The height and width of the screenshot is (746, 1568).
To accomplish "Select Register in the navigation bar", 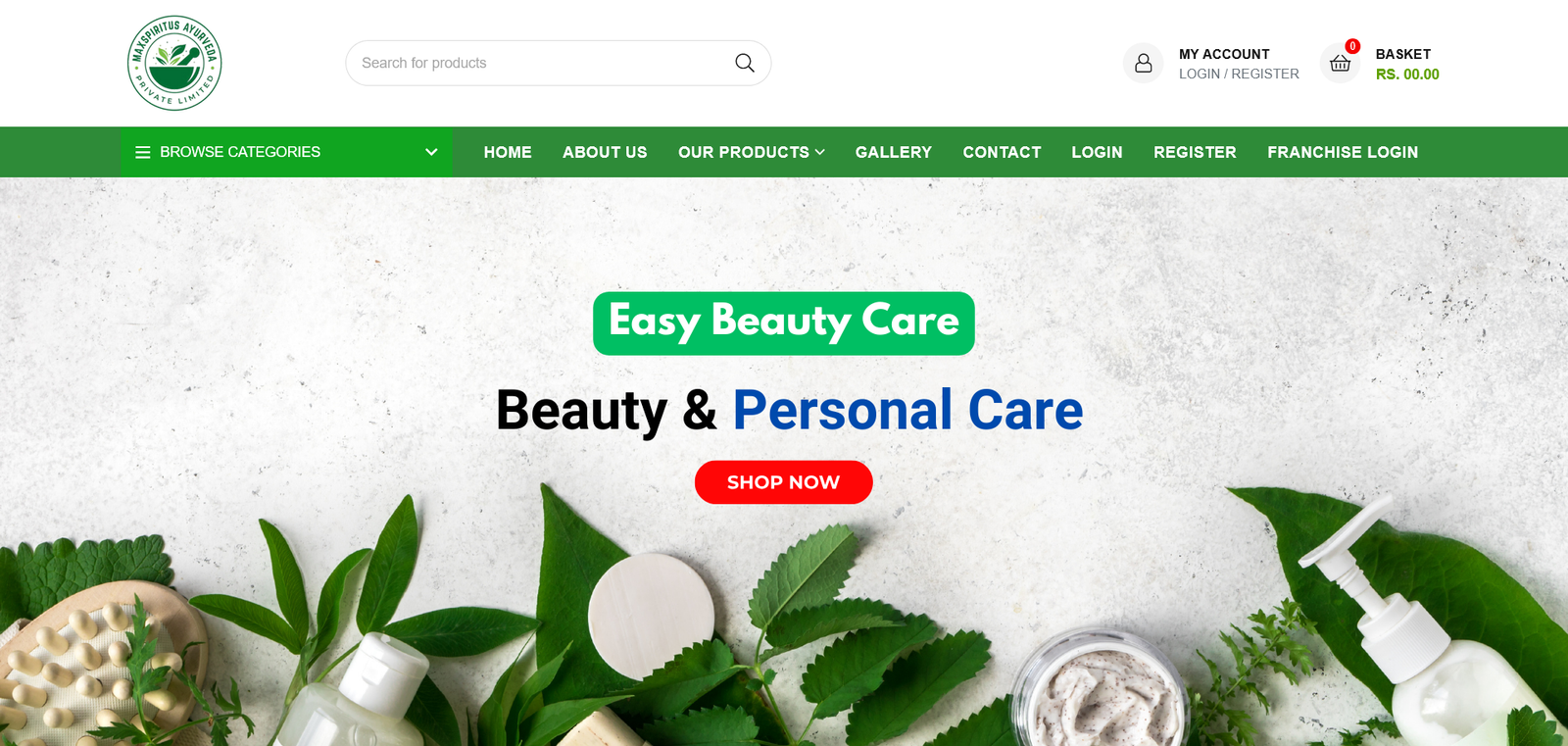I will click(x=1195, y=152).
